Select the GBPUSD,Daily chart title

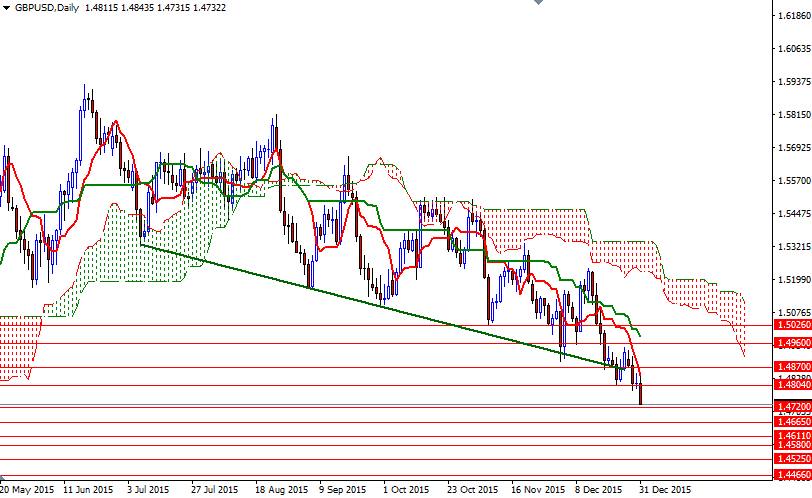point(47,8)
